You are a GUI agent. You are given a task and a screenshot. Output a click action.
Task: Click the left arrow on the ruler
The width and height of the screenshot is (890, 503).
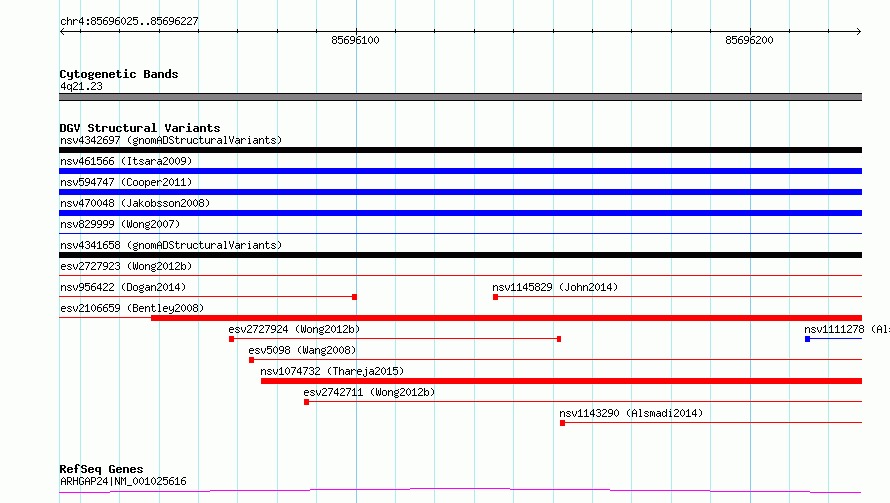(x=62, y=32)
